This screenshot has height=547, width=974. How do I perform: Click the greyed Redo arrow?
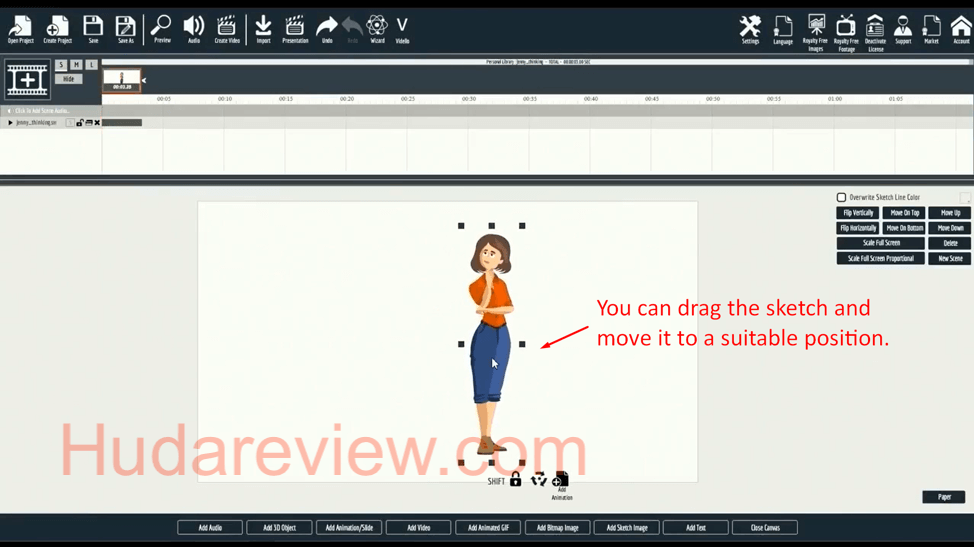click(x=352, y=29)
